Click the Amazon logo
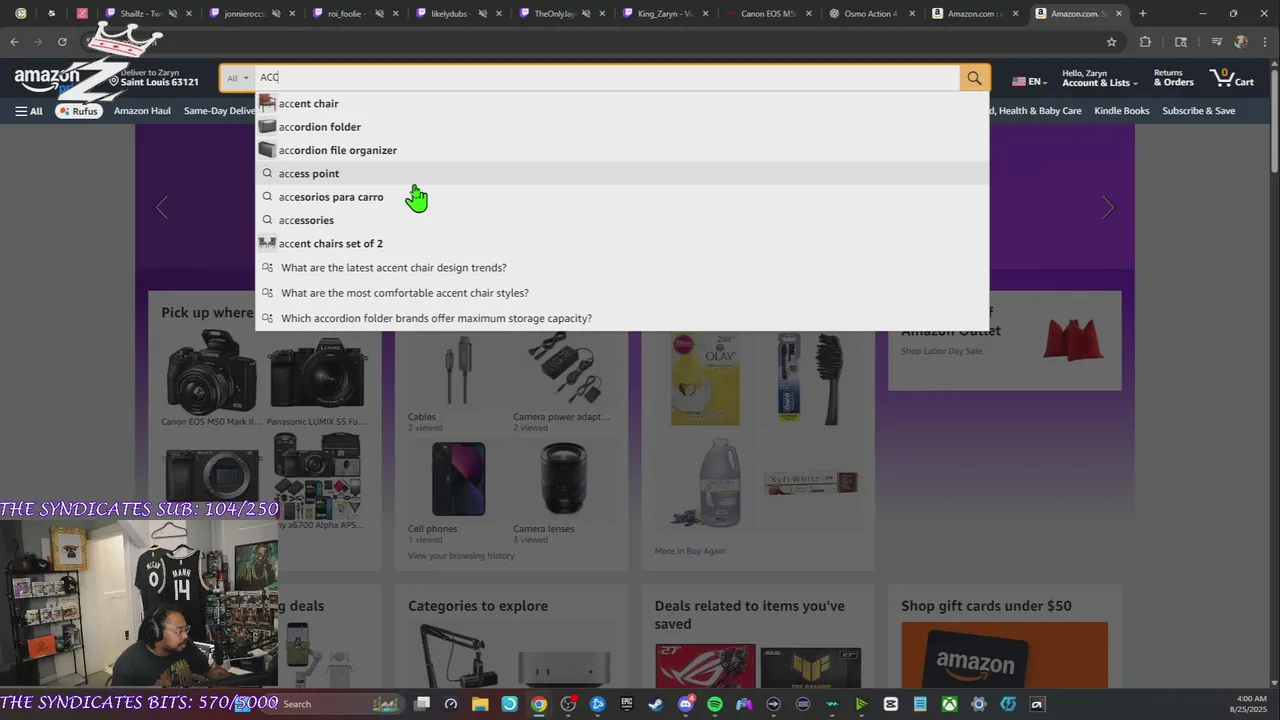Screen dimensions: 1280x720 48,78
